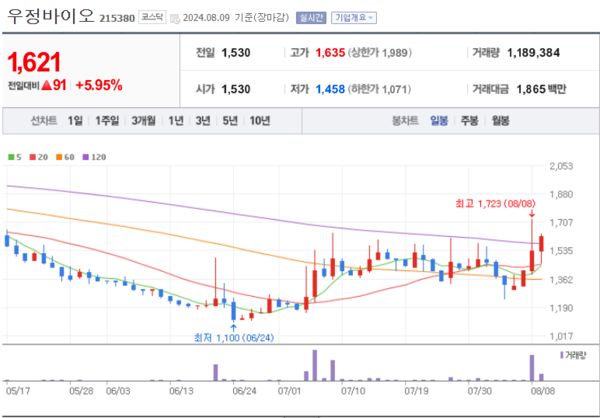Screen dimensions: 600x418
Task: Select the 3개월 line chart tab
Action: pyautogui.click(x=143, y=121)
